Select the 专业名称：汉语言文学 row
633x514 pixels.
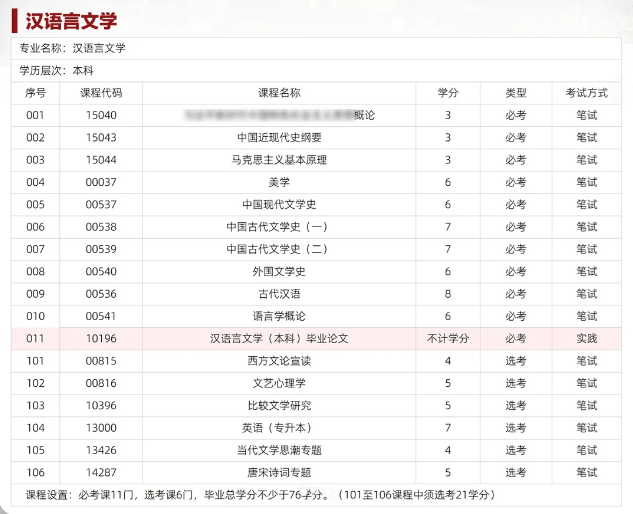(x=316, y=48)
